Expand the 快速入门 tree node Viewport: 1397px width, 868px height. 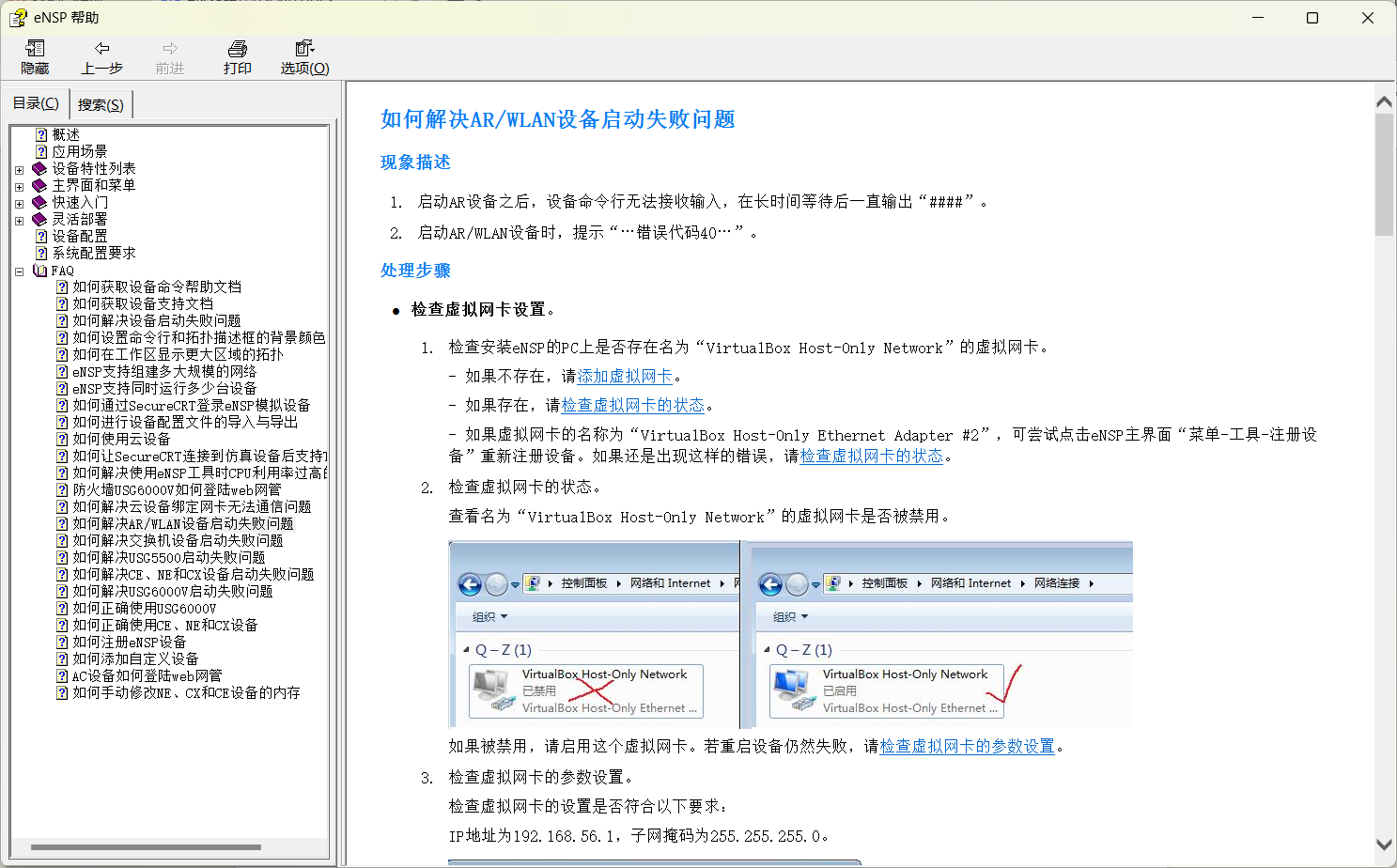pos(19,204)
